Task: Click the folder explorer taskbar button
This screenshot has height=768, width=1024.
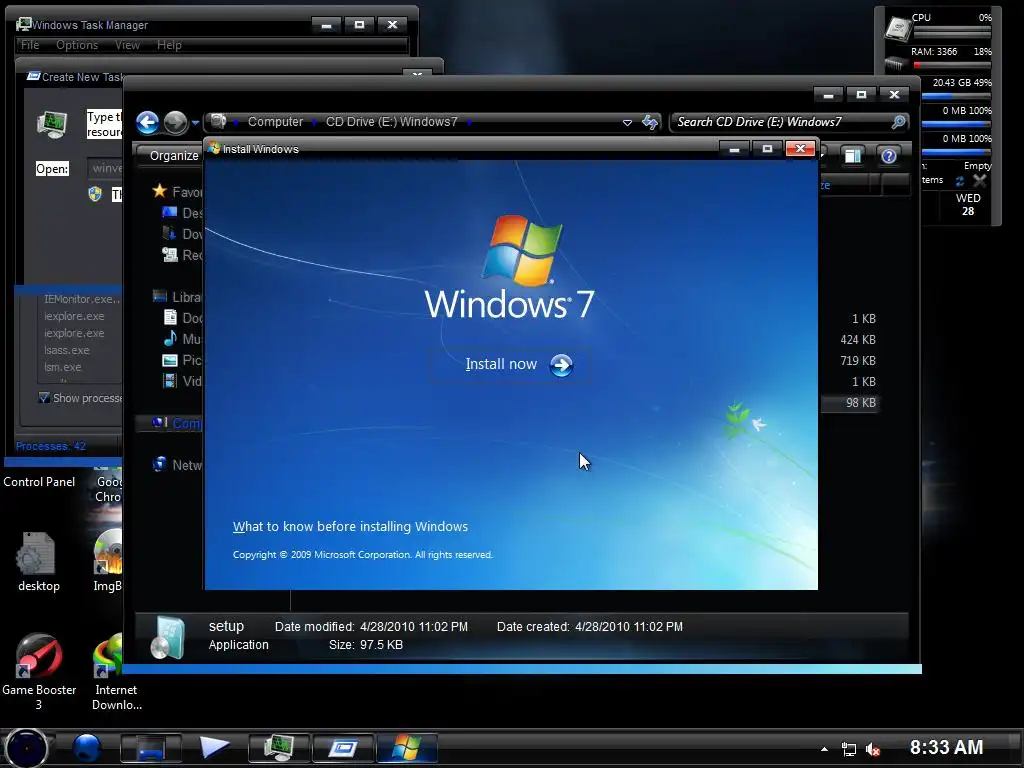Action: pos(151,748)
